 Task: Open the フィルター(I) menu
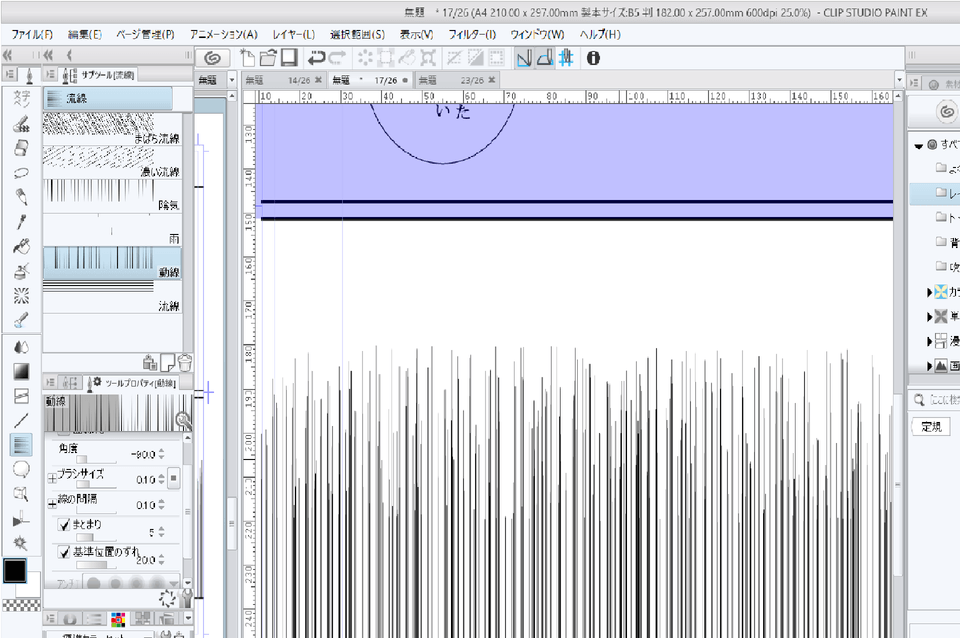click(x=471, y=34)
